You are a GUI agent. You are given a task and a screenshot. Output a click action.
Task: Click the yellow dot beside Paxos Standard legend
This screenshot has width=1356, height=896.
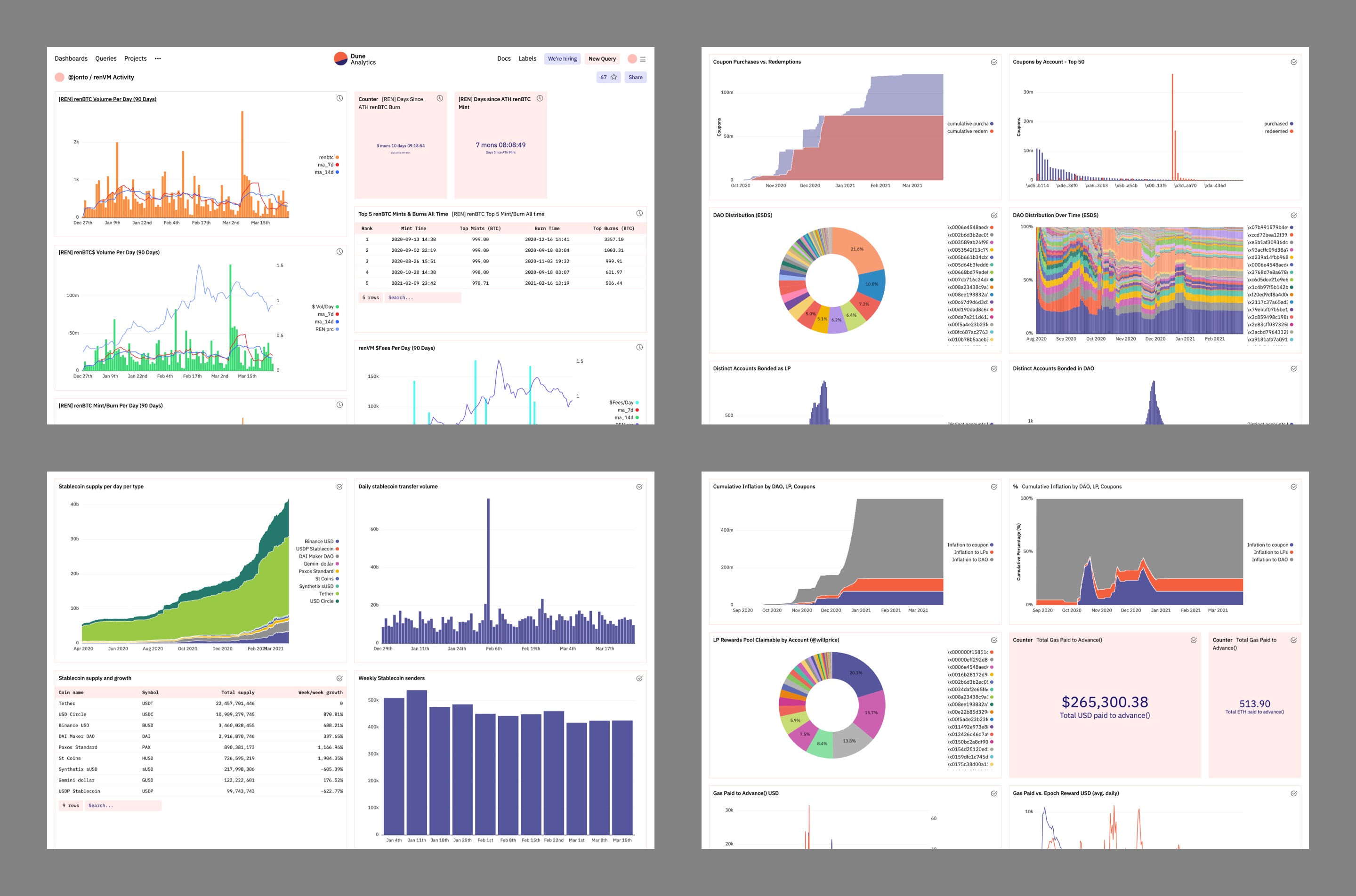[337, 571]
